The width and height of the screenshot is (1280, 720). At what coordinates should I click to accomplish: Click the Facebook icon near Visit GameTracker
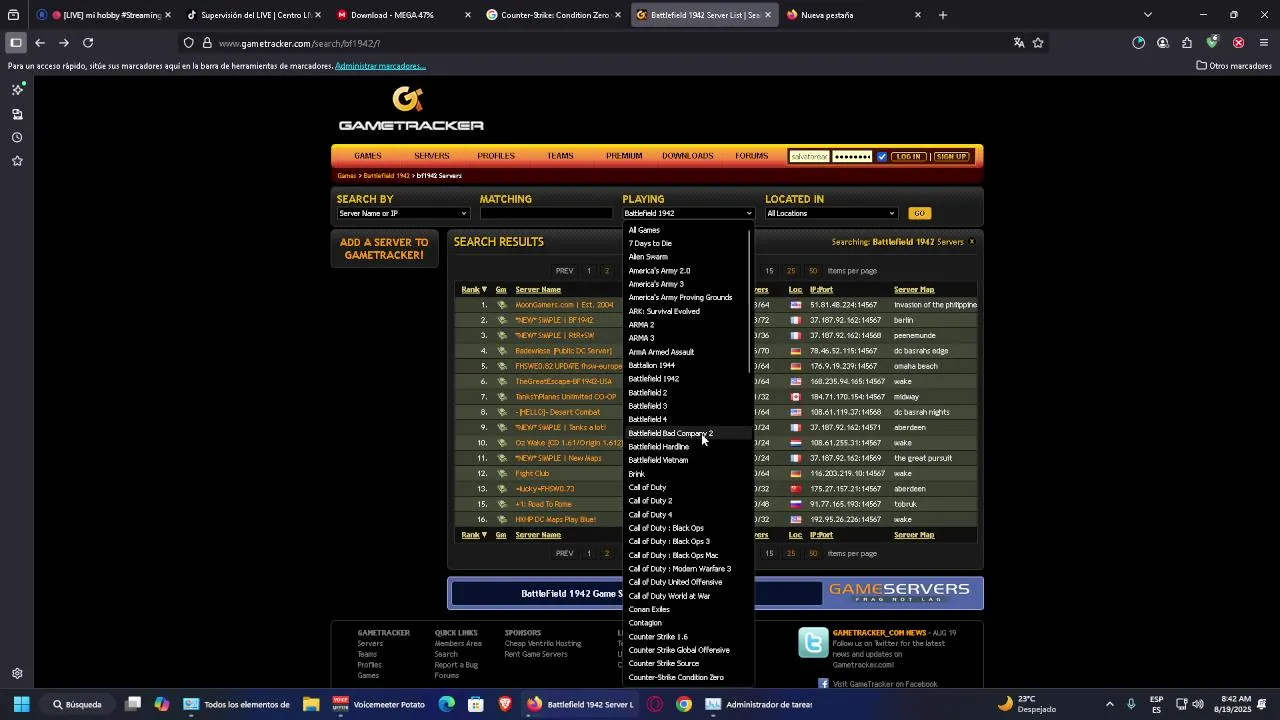[823, 684]
